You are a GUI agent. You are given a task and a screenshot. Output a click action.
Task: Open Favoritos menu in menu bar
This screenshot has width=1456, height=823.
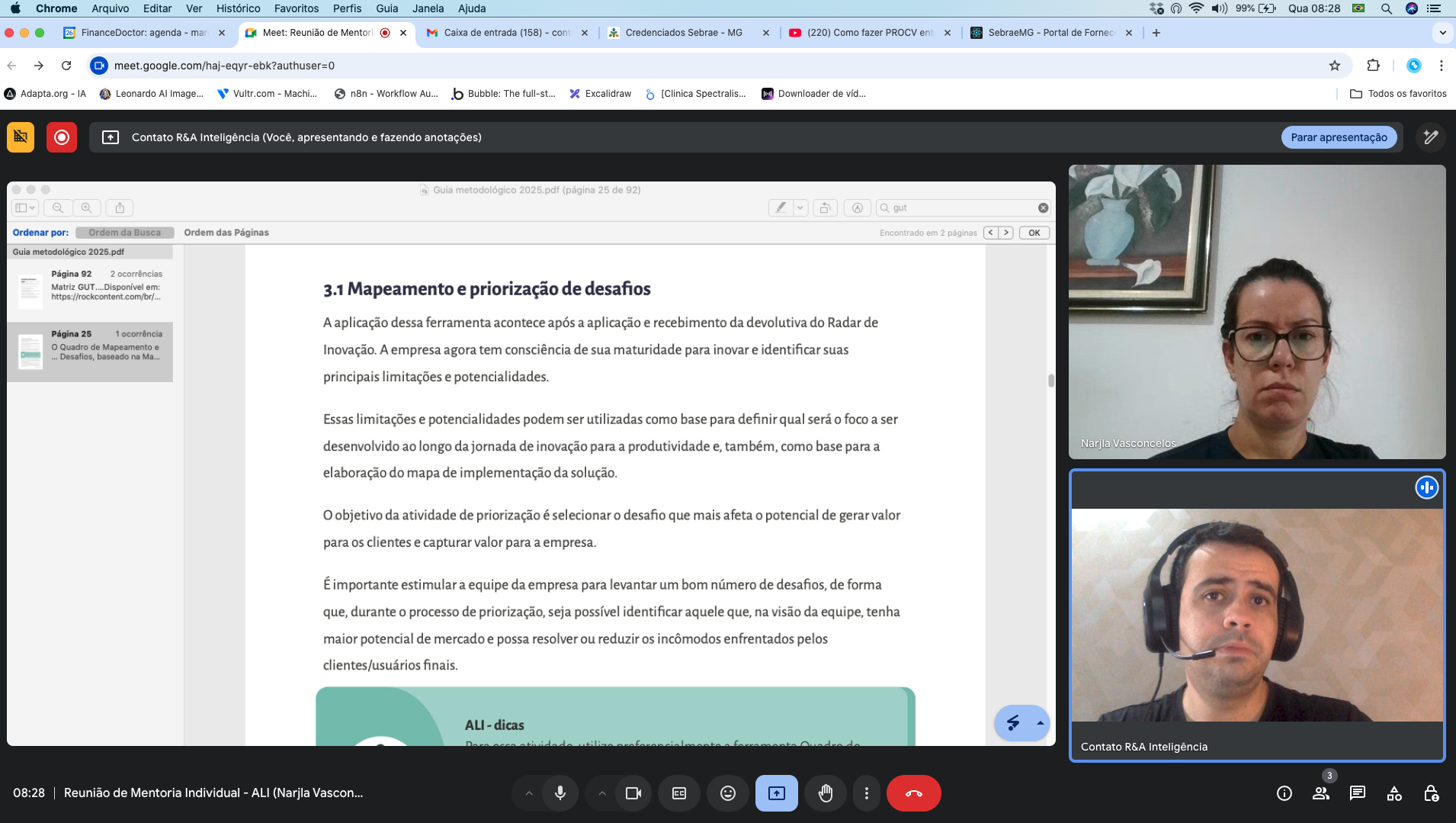click(x=297, y=8)
